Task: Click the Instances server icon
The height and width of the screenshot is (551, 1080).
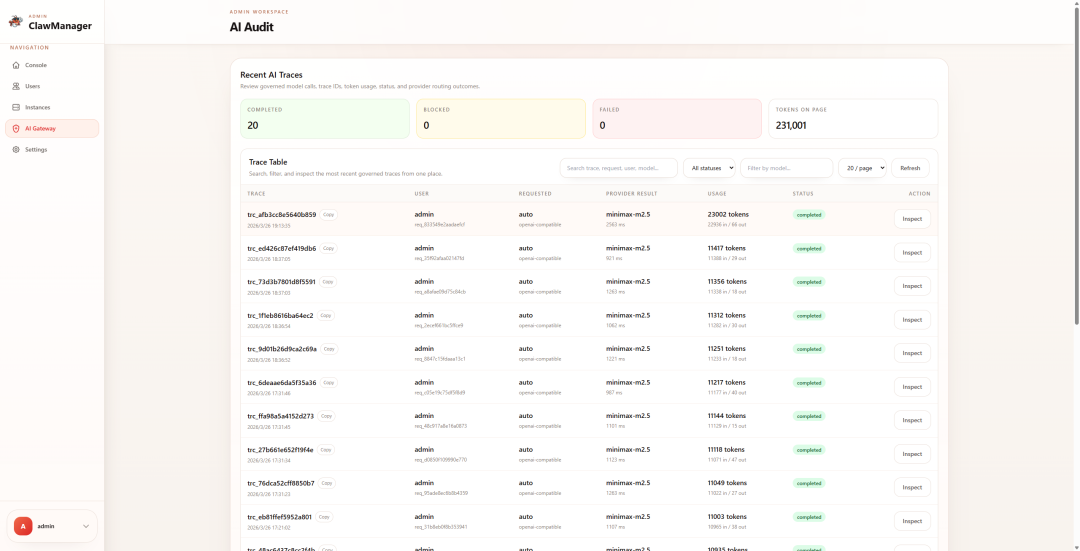Action: coord(16,107)
